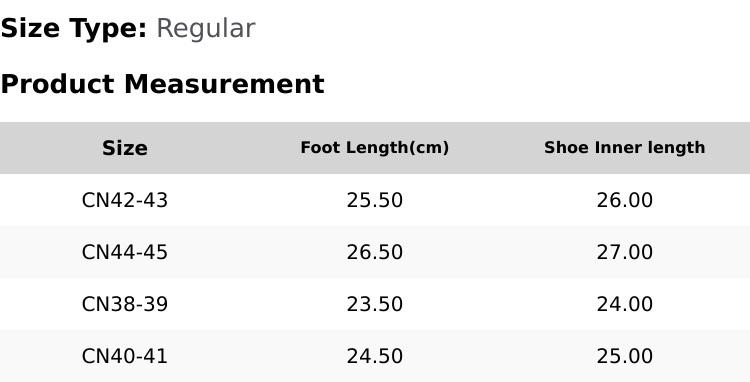Click the 27.00 inner length value
This screenshot has width=750, height=382.
pyautogui.click(x=625, y=252)
